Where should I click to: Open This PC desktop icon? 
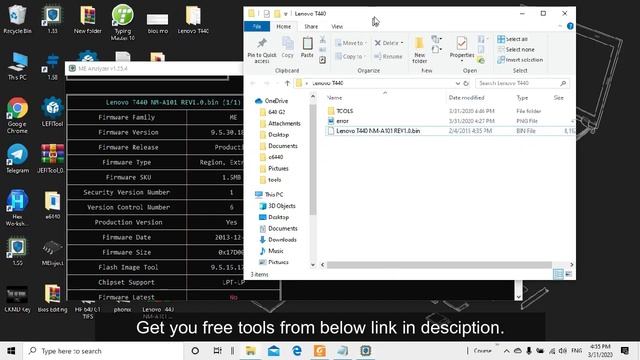coord(17,66)
